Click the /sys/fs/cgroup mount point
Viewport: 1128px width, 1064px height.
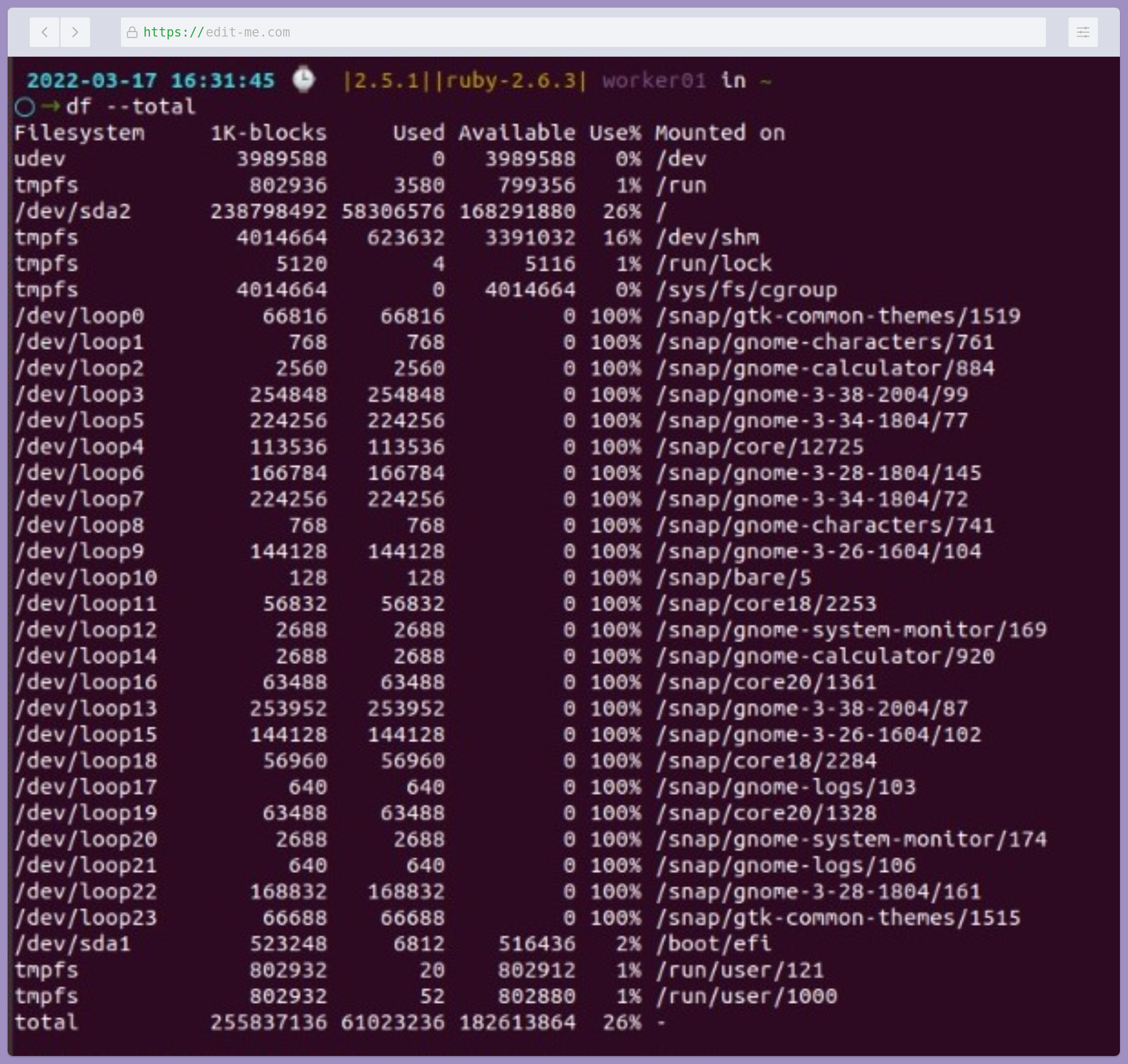pos(746,290)
